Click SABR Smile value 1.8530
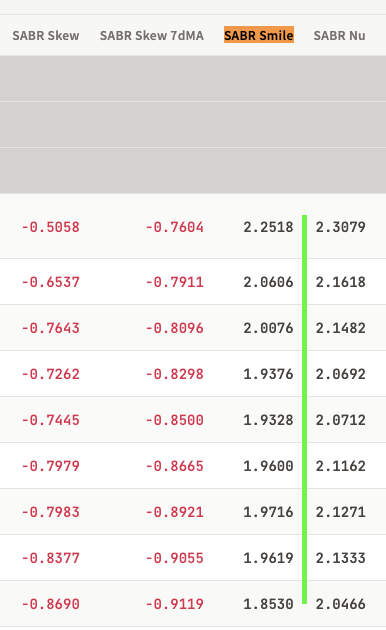386x630 pixels. (268, 604)
